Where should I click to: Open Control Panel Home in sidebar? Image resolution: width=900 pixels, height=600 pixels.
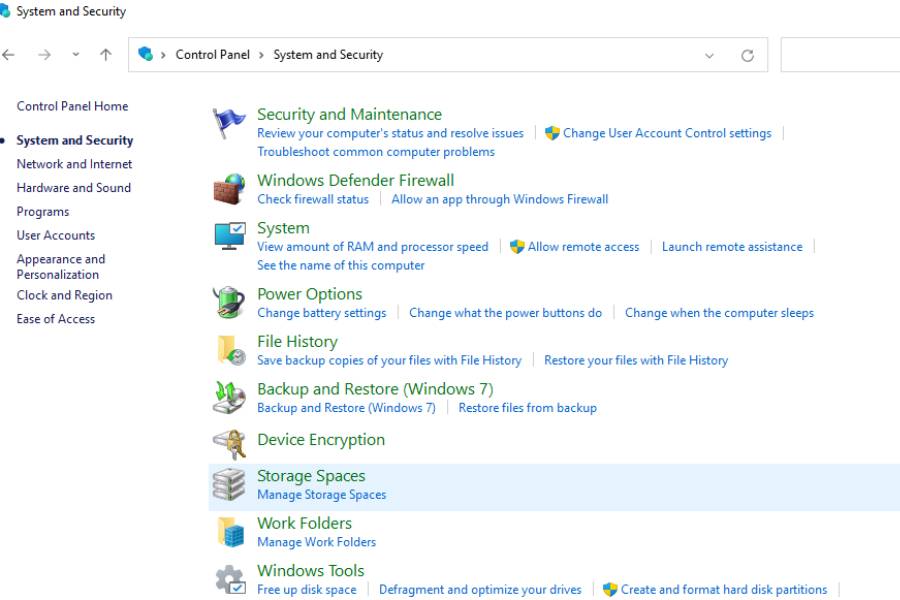72,106
